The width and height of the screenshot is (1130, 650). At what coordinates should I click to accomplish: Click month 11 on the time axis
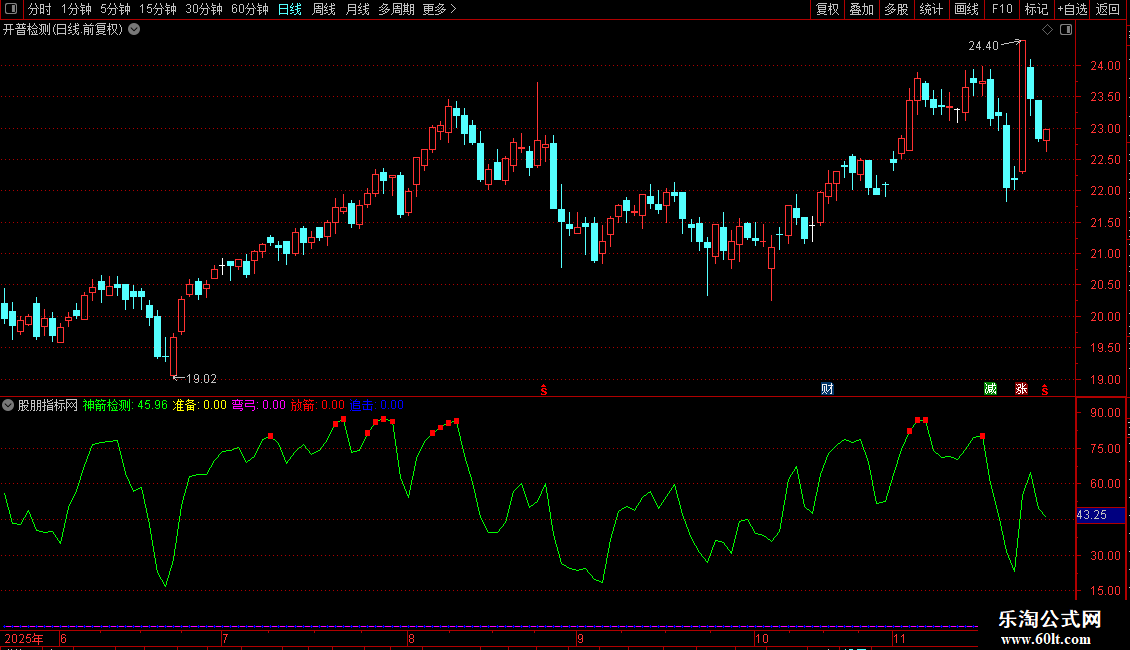(899, 638)
